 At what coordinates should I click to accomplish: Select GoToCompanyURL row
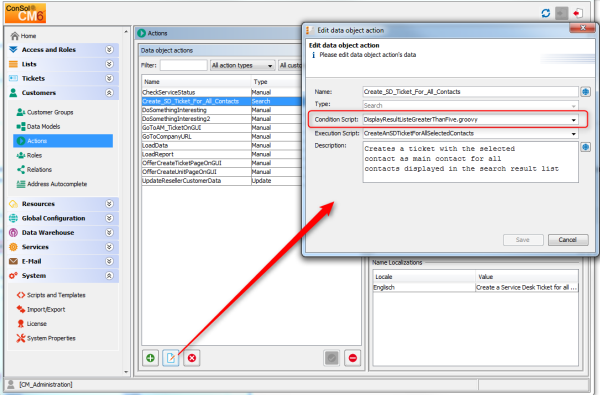[x=222, y=136]
